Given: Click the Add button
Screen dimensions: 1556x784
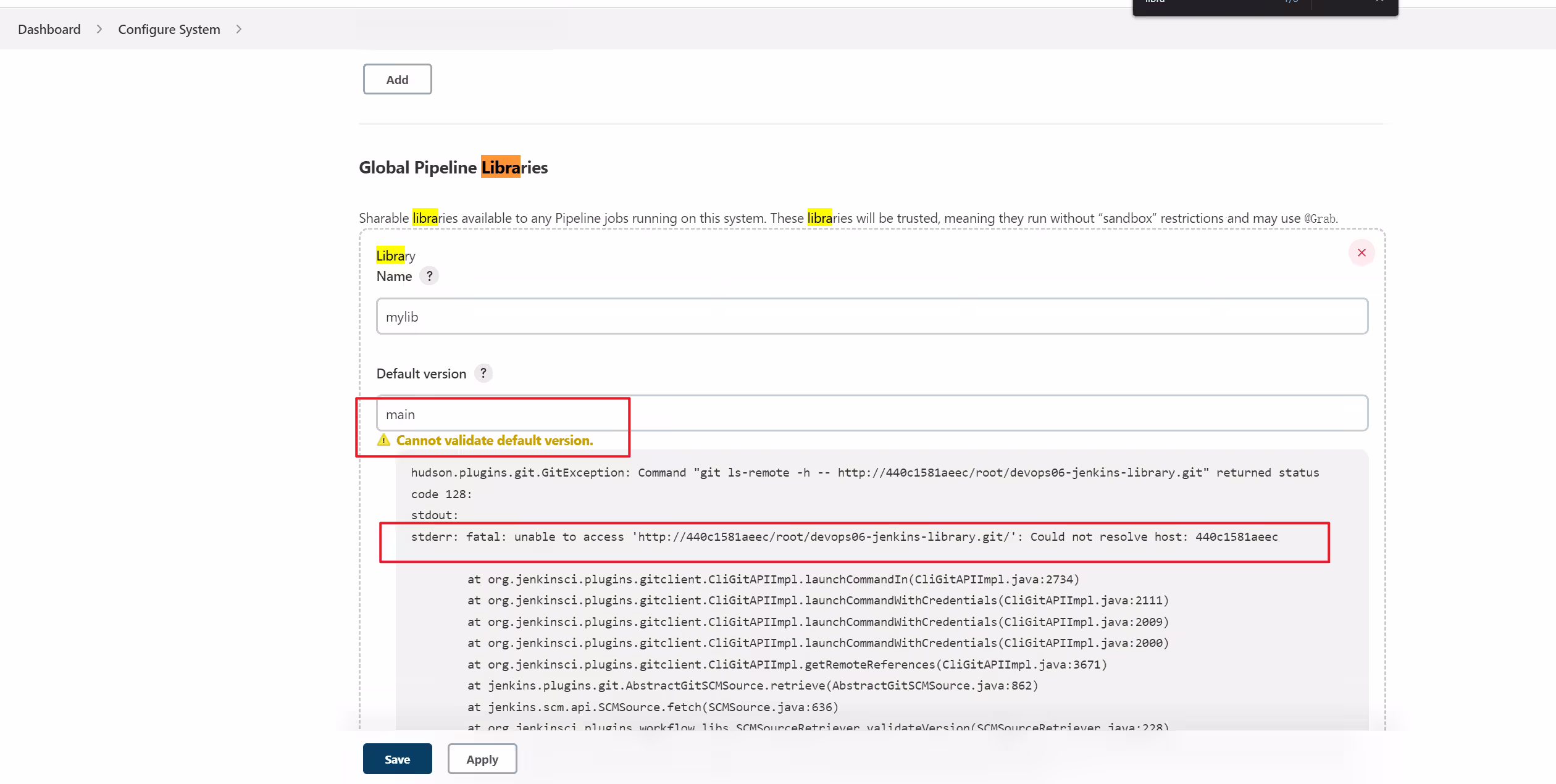Looking at the screenshot, I should coord(397,79).
